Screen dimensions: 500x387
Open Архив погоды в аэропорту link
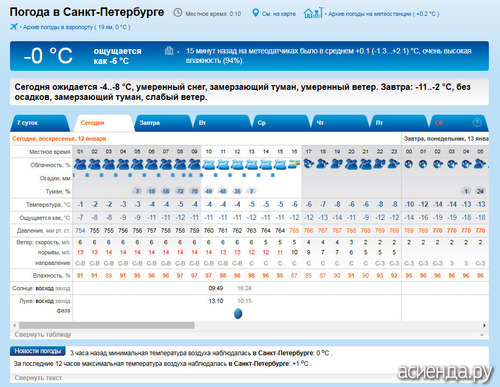(76, 27)
